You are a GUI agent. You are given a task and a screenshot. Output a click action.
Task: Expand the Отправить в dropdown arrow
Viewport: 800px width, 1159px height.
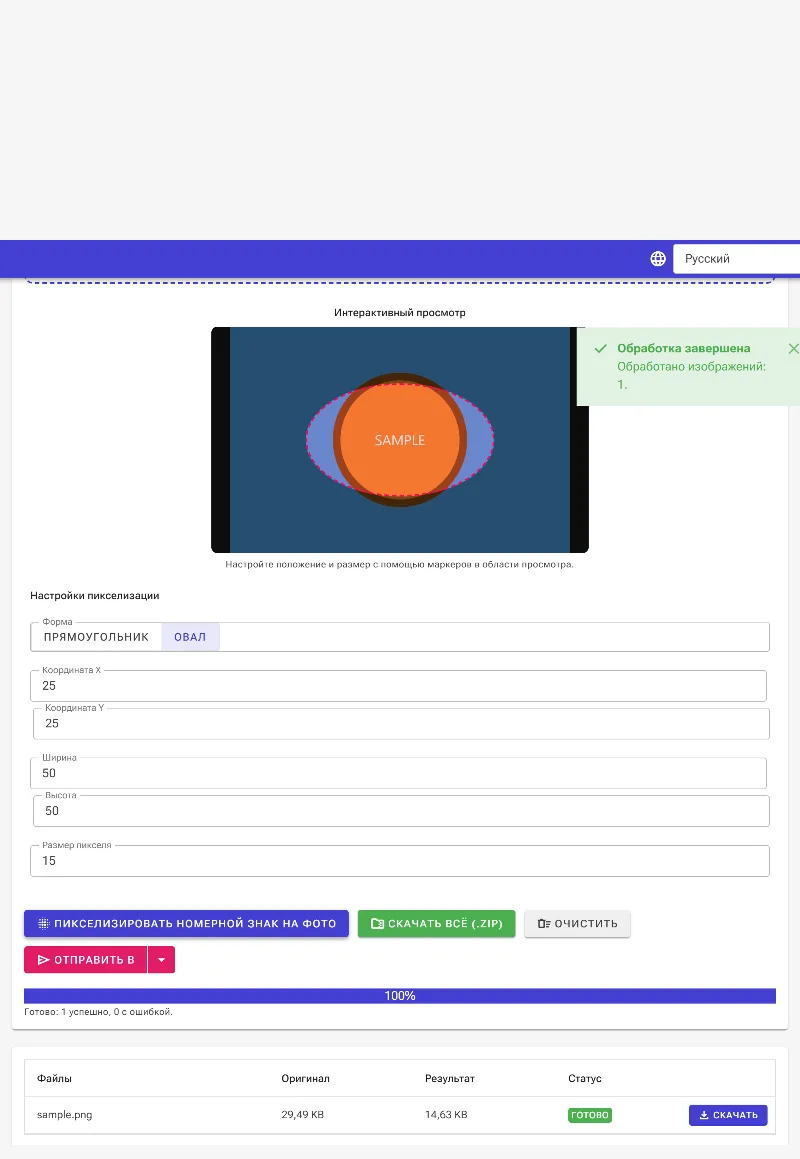click(161, 959)
